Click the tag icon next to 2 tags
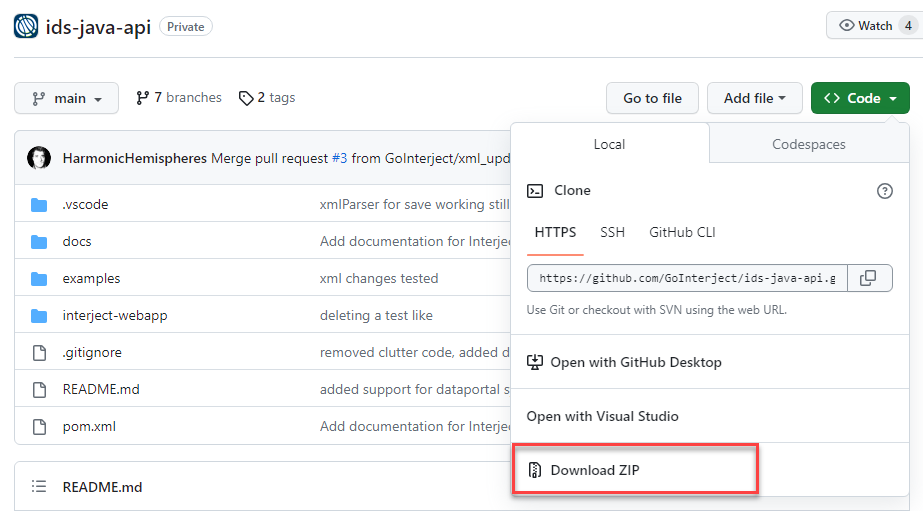This screenshot has height=511, width=923. [245, 98]
